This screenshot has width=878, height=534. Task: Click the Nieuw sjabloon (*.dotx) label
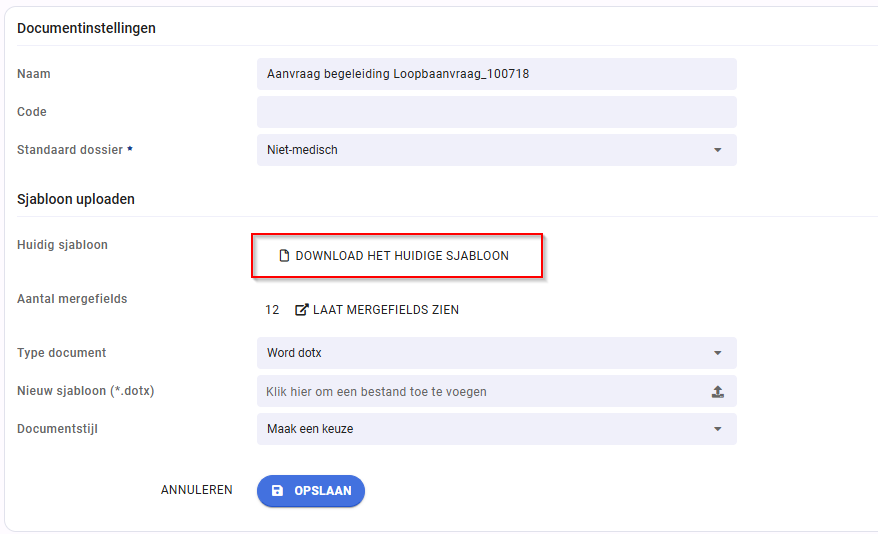[86, 391]
